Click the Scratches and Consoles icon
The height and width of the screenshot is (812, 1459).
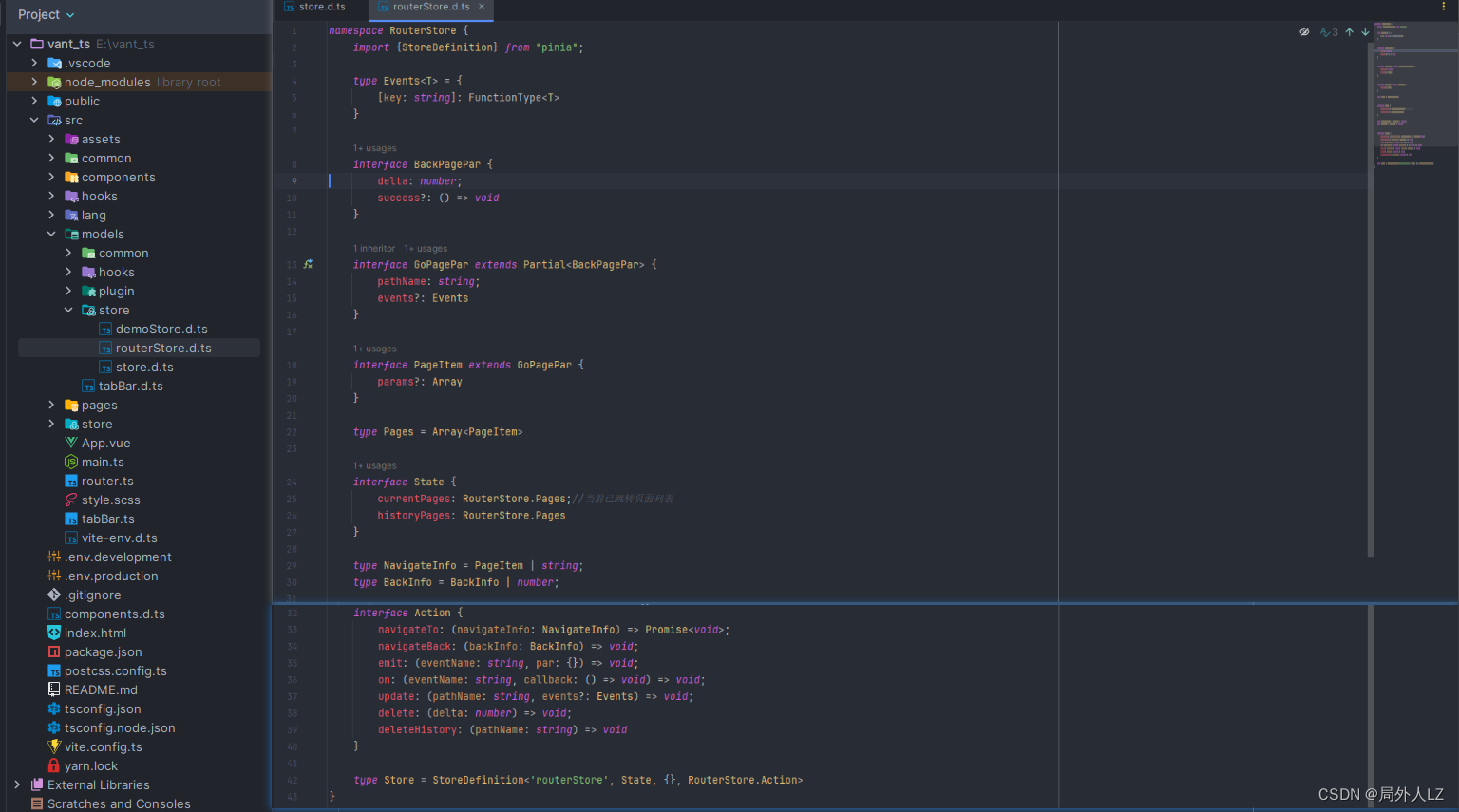[37, 803]
